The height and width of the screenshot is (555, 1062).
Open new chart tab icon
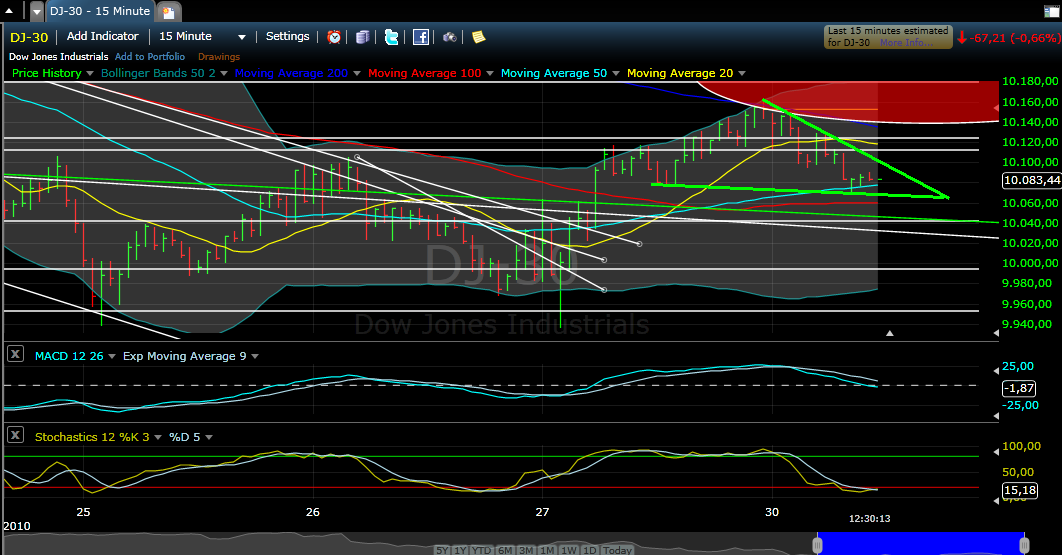[x=169, y=12]
